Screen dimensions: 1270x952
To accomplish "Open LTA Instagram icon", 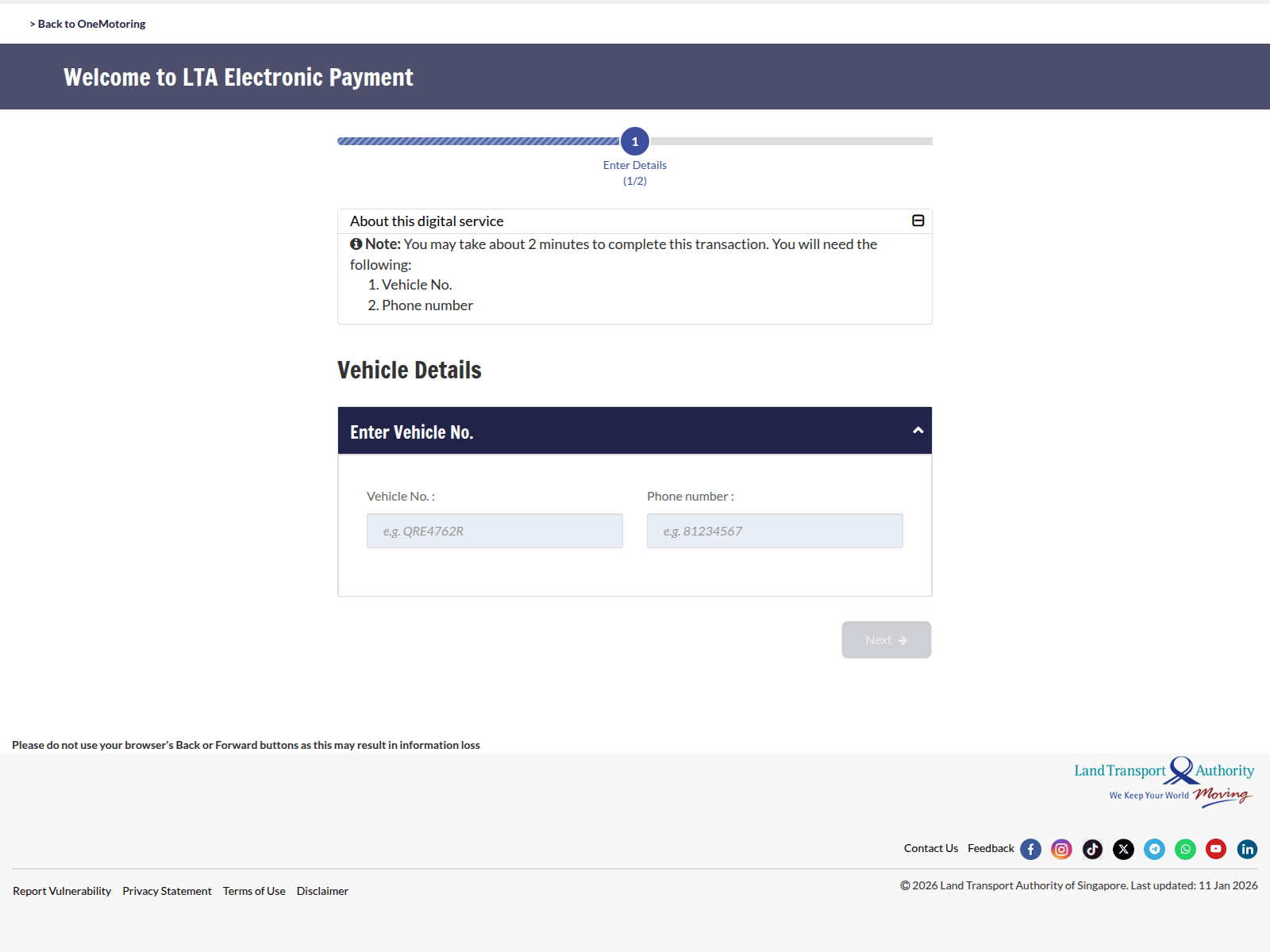I will (x=1061, y=849).
